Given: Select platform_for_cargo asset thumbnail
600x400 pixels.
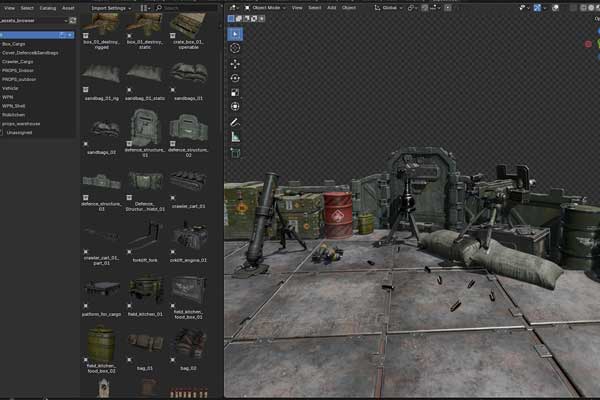Looking at the screenshot, I should [101, 289].
